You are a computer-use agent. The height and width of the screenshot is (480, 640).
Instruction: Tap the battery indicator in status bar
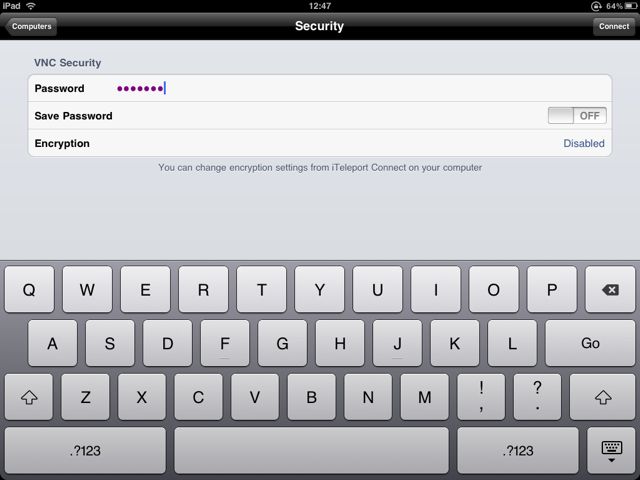click(x=630, y=6)
